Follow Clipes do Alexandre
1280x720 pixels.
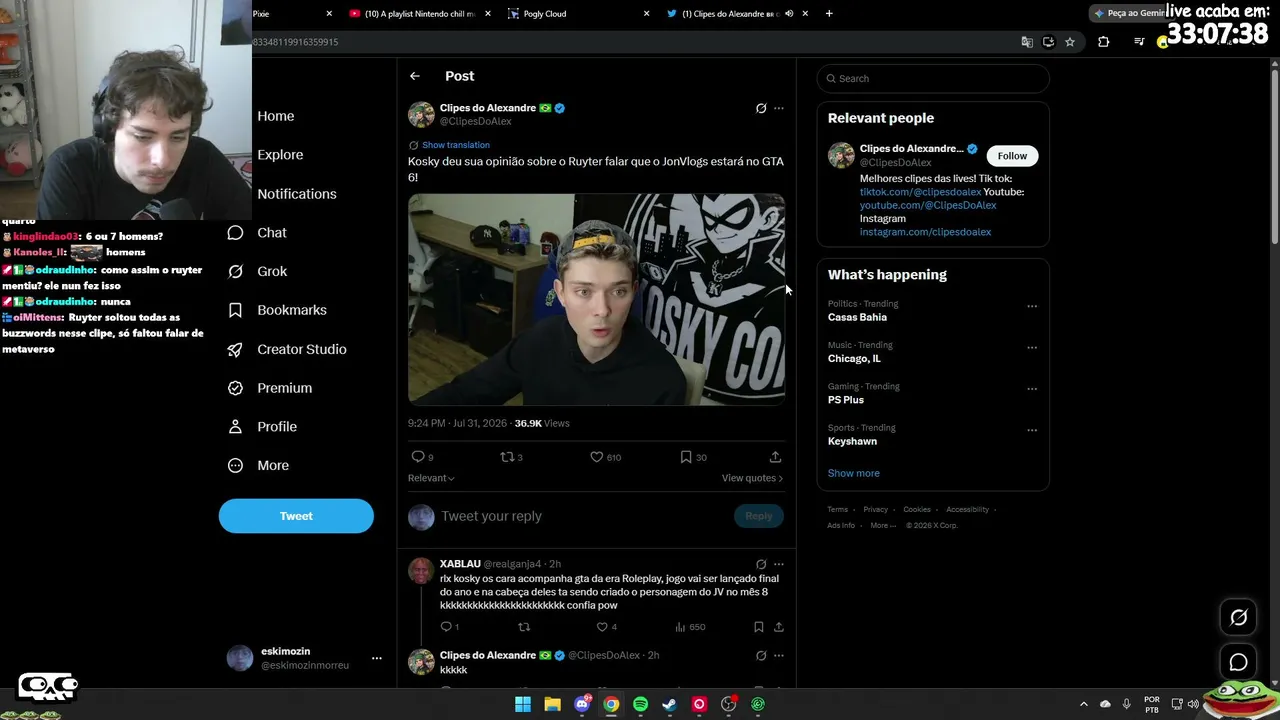(1012, 156)
